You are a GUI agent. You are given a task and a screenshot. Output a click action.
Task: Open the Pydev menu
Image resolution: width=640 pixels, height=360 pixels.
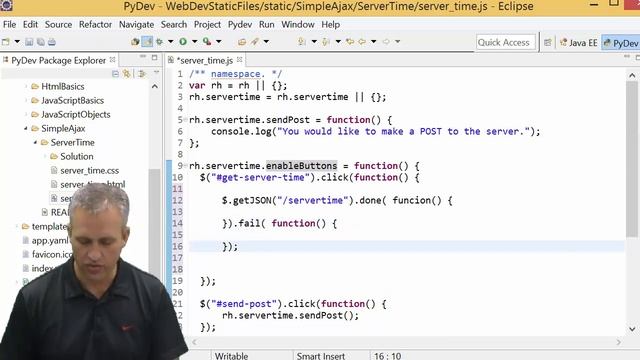[240, 24]
